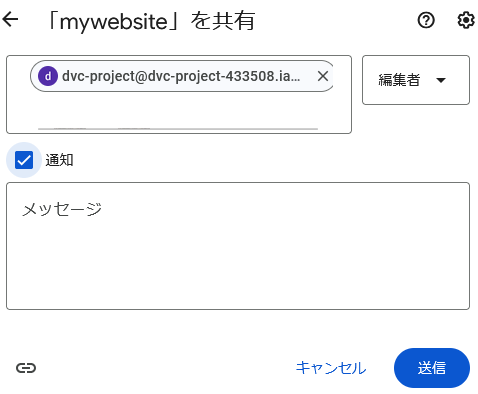The height and width of the screenshot is (394, 478).
Task: Select the dvc-project@dvc-project-433508 email chip
Action: tap(182, 76)
